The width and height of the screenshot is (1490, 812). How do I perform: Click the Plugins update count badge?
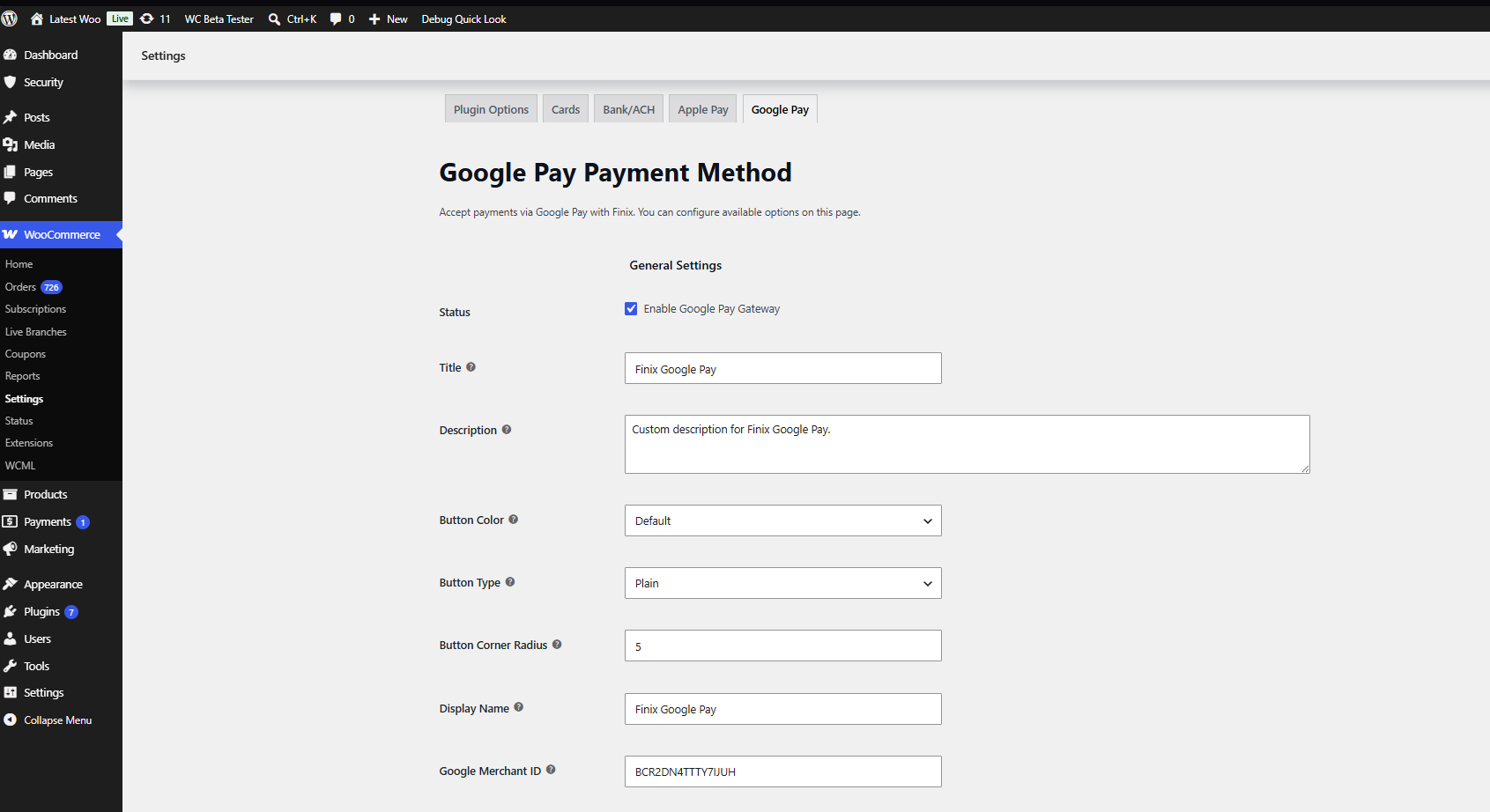pos(71,612)
